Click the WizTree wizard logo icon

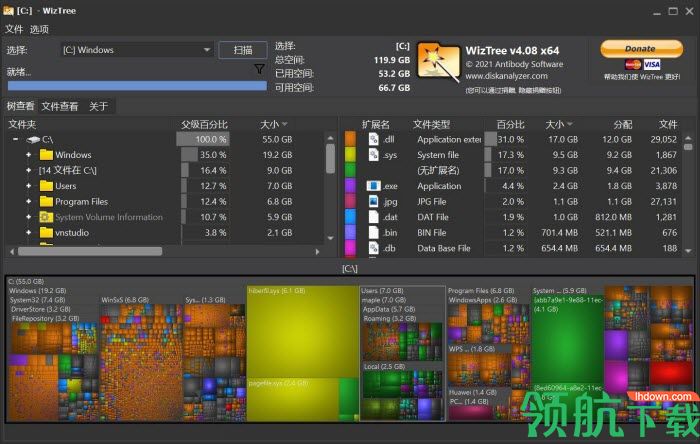tap(438, 62)
